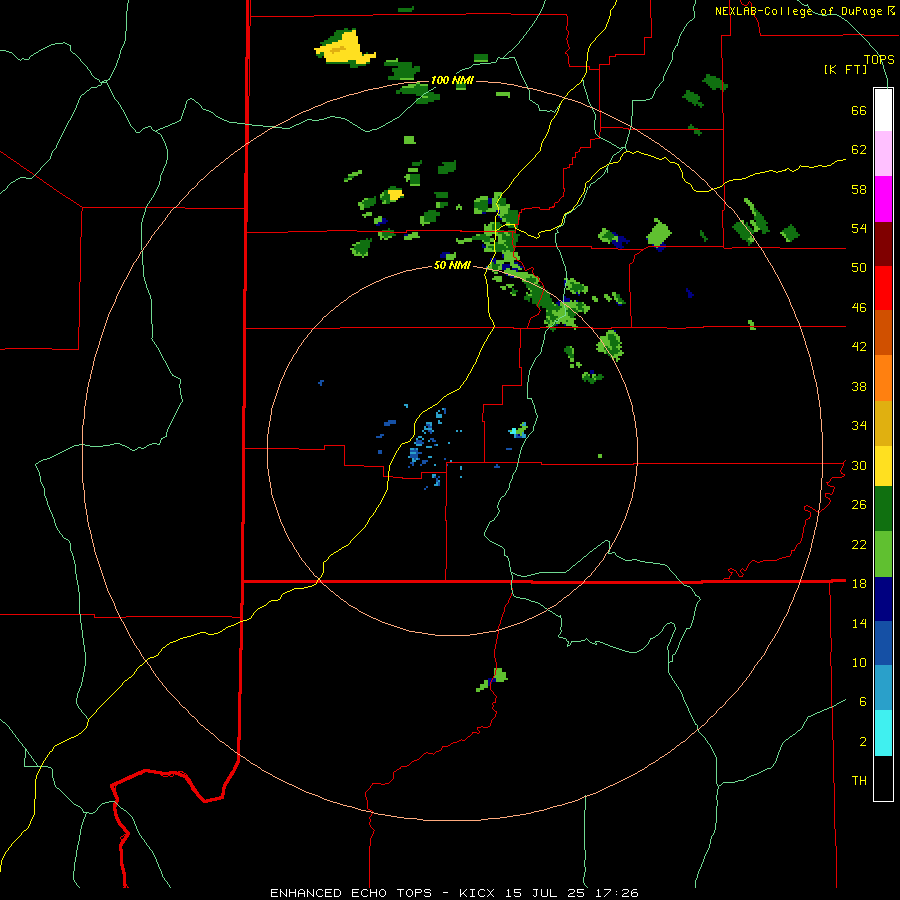Click the white color swatch in legend
Image resolution: width=900 pixels, height=900 pixels.
click(883, 110)
